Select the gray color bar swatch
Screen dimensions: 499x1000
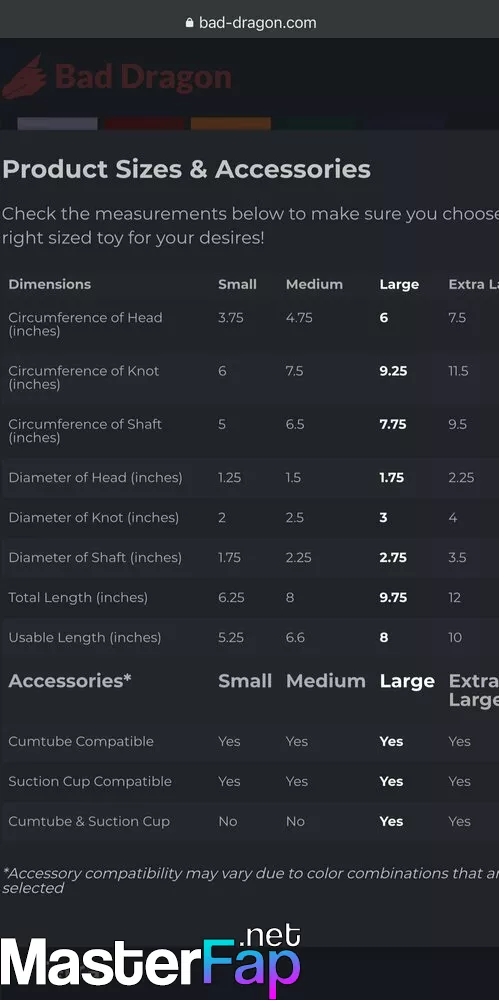(57, 123)
